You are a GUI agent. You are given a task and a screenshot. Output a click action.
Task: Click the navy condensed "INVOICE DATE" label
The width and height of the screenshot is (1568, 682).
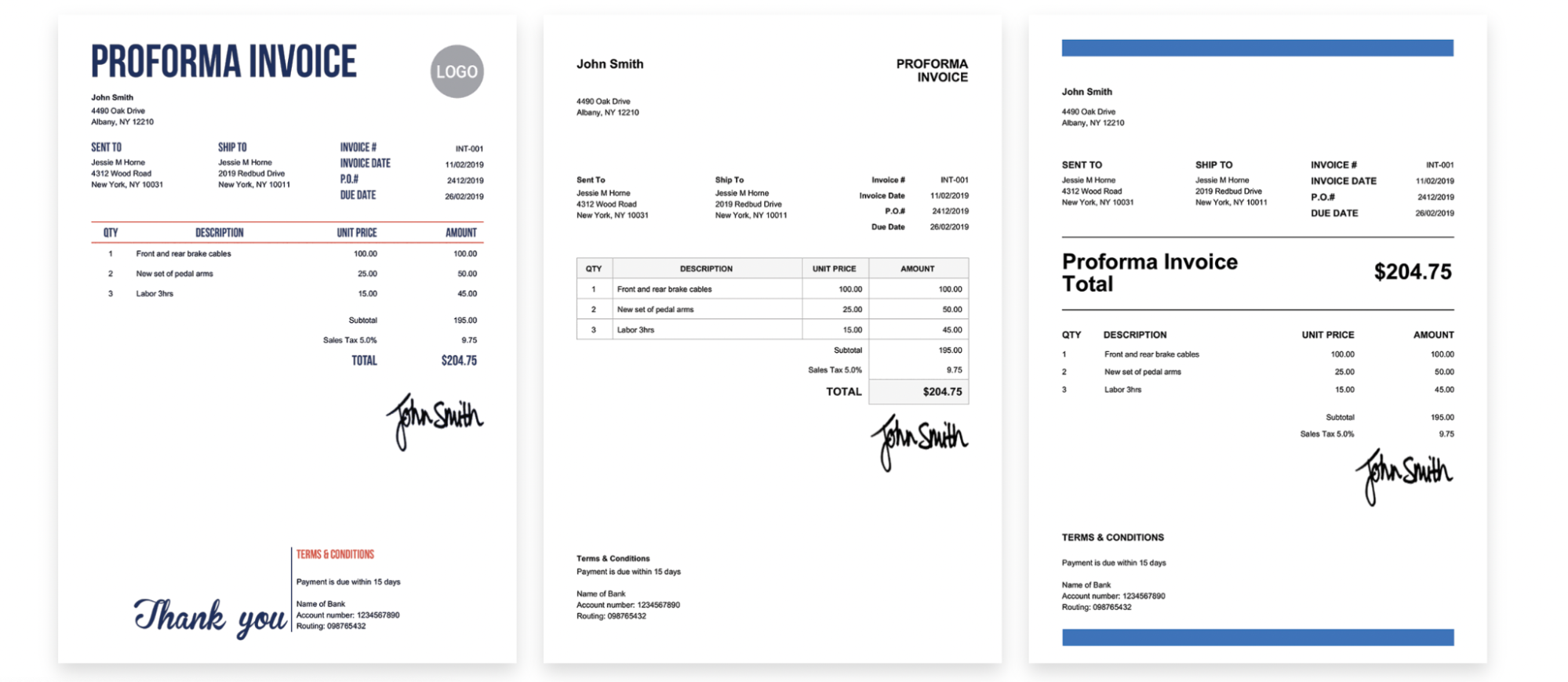[x=365, y=163]
